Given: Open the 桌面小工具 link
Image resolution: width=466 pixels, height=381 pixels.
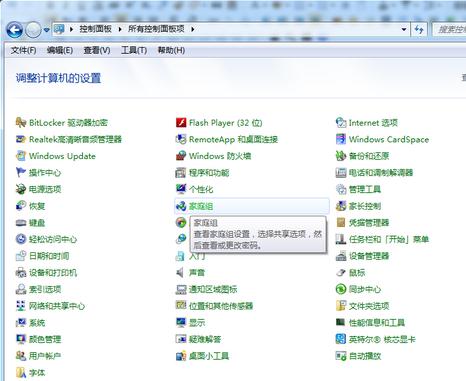Looking at the screenshot, I should click(x=209, y=356).
